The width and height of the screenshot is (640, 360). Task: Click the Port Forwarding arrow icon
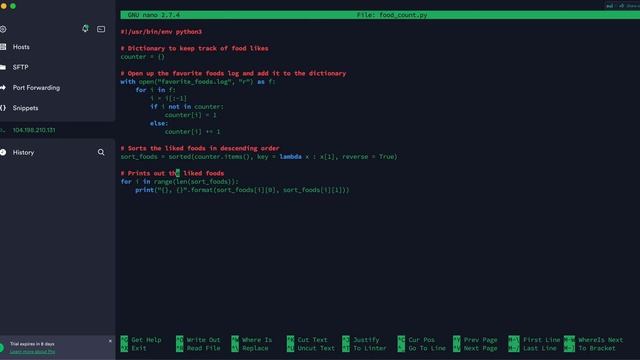pyautogui.click(x=3, y=87)
